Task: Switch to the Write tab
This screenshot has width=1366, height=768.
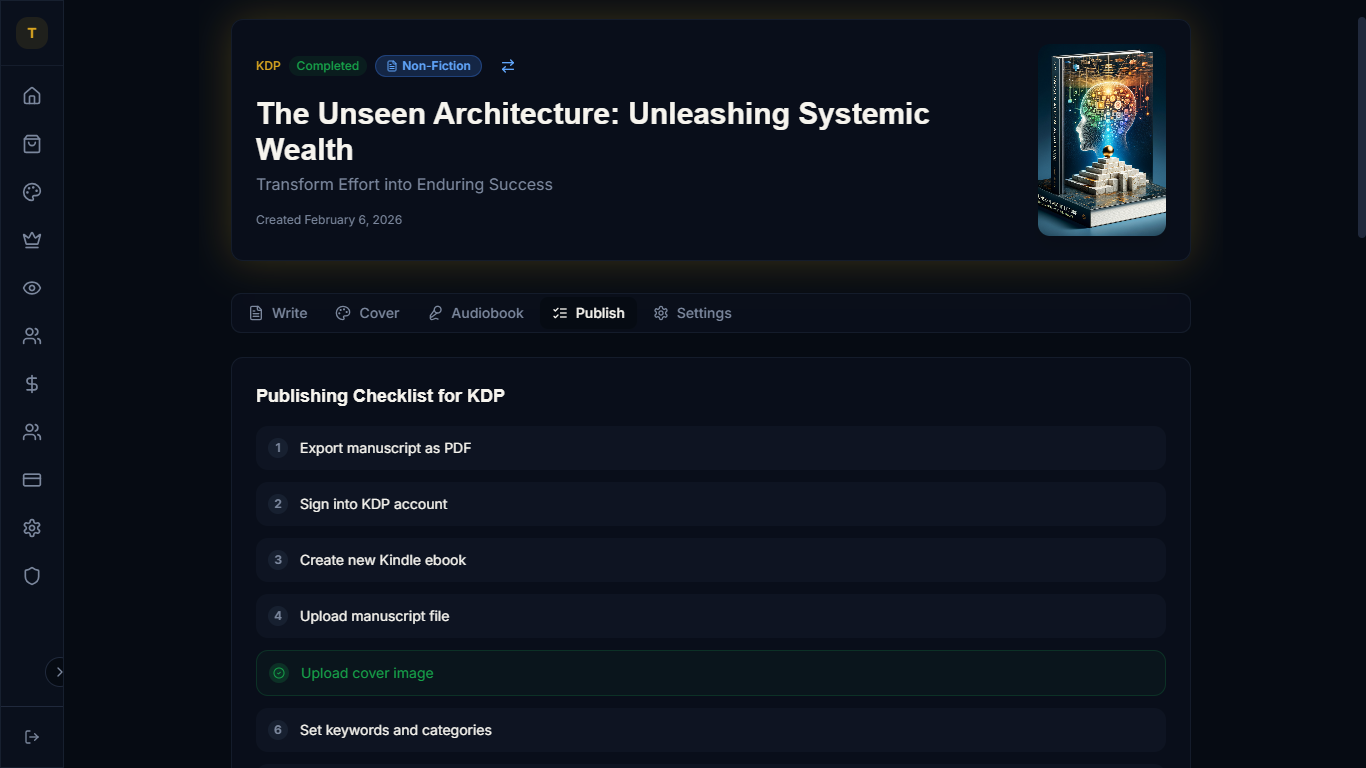Action: click(278, 313)
